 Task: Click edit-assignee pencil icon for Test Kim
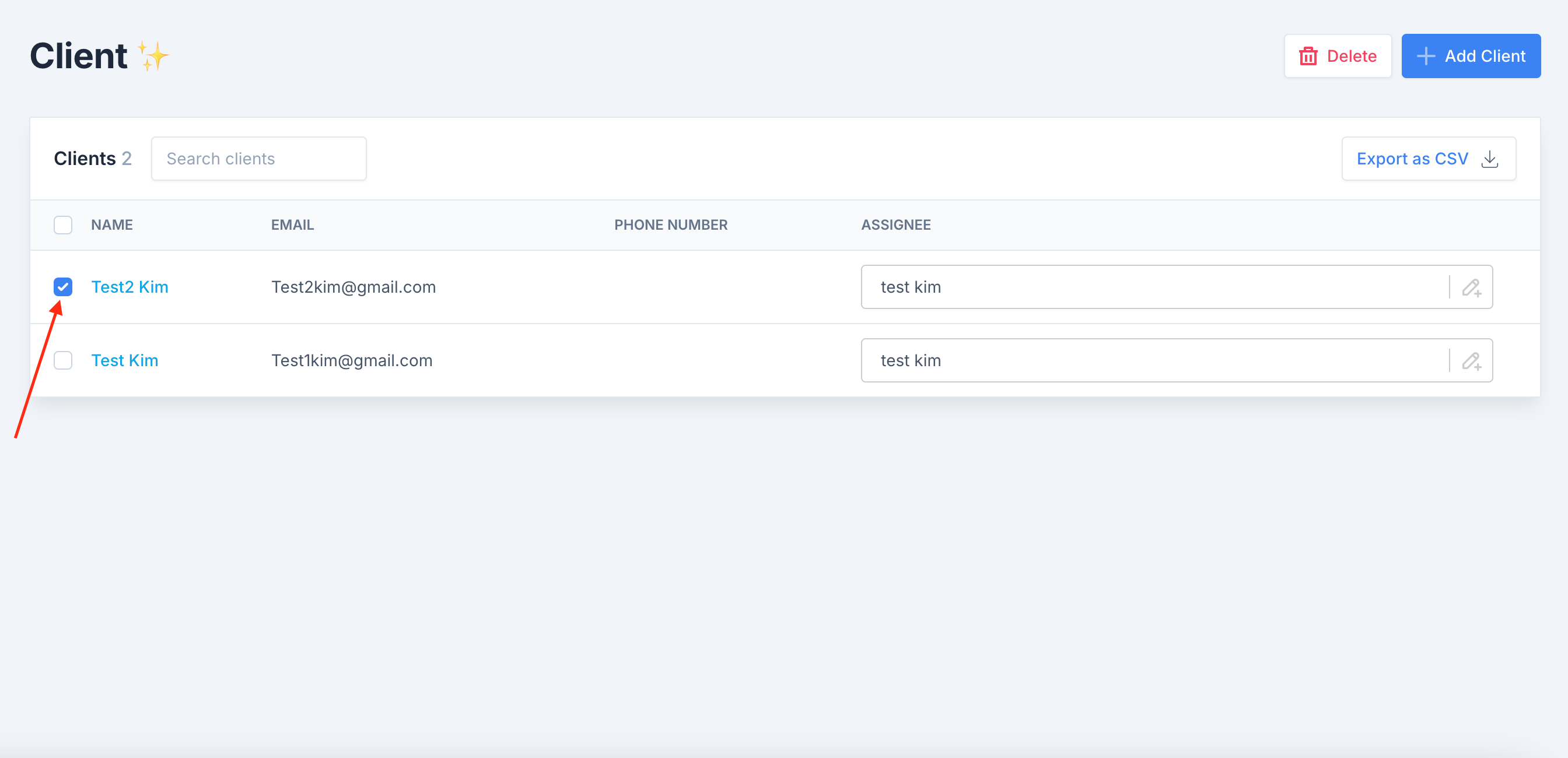click(x=1471, y=361)
